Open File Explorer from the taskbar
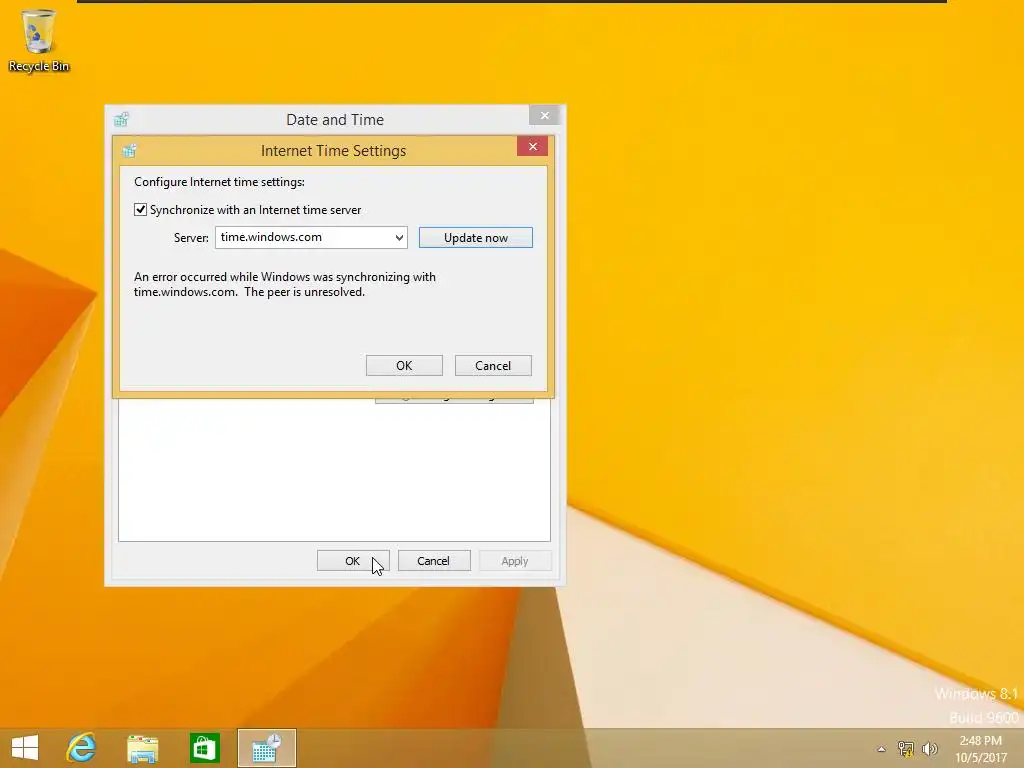The height and width of the screenshot is (768, 1024). point(142,748)
